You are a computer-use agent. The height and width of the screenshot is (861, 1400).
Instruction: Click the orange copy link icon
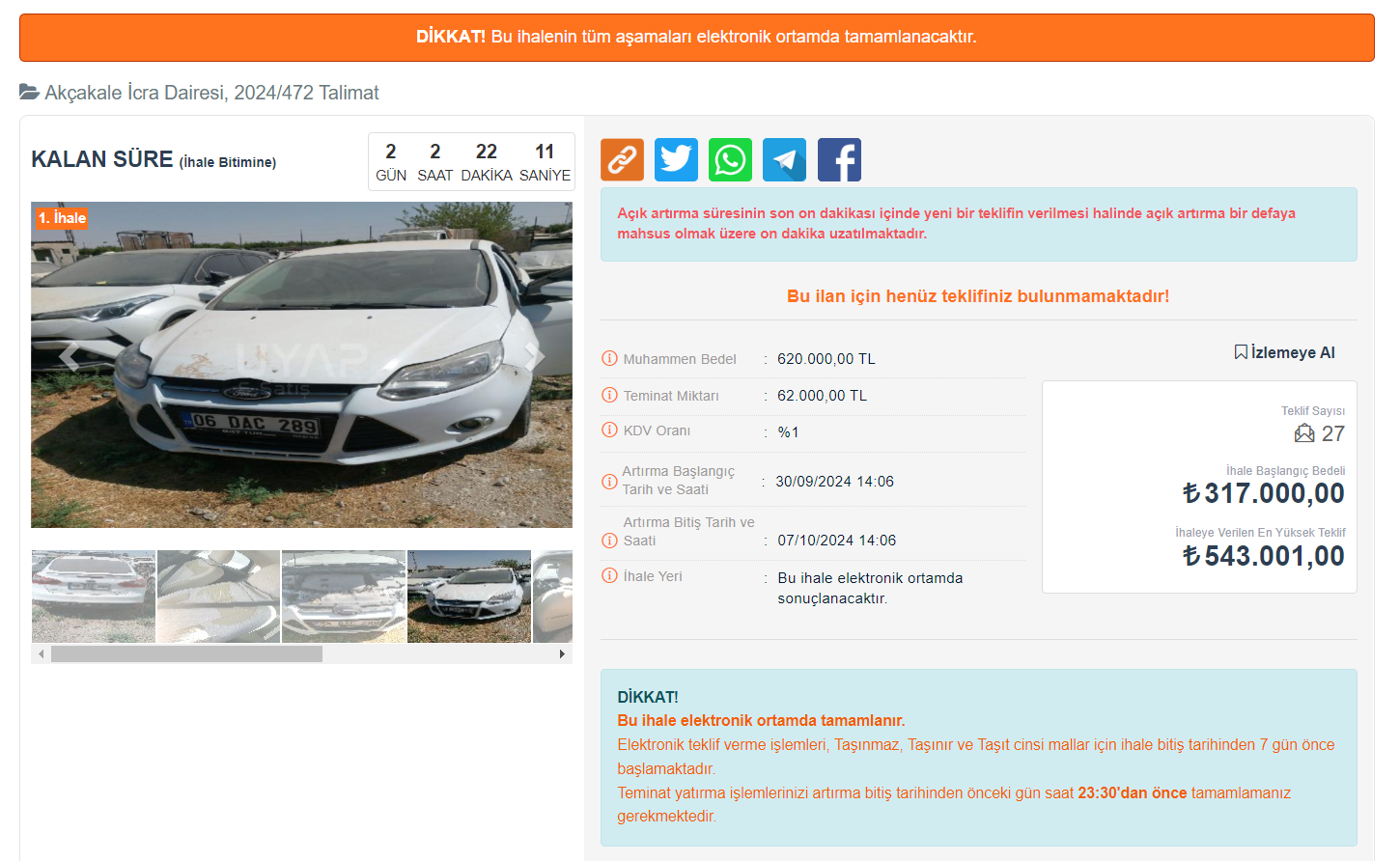point(622,159)
